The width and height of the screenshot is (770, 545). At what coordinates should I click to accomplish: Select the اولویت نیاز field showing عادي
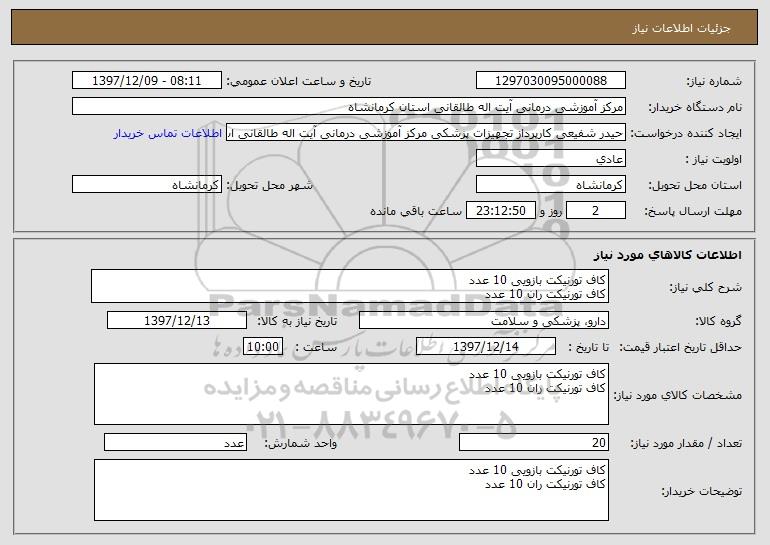[x=550, y=159]
